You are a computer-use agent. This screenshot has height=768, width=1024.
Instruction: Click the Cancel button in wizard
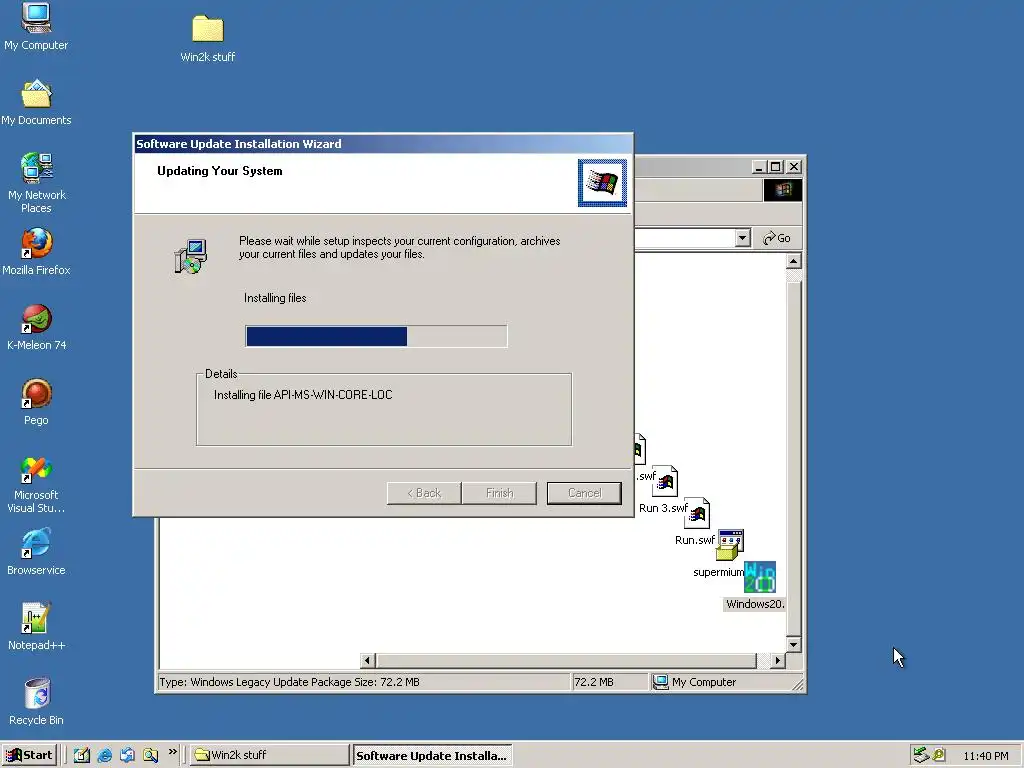pos(584,493)
